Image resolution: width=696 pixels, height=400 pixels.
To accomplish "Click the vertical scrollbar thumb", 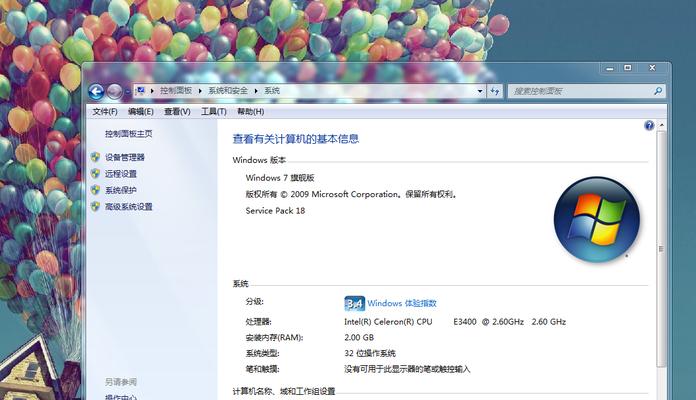I will tap(661, 249).
